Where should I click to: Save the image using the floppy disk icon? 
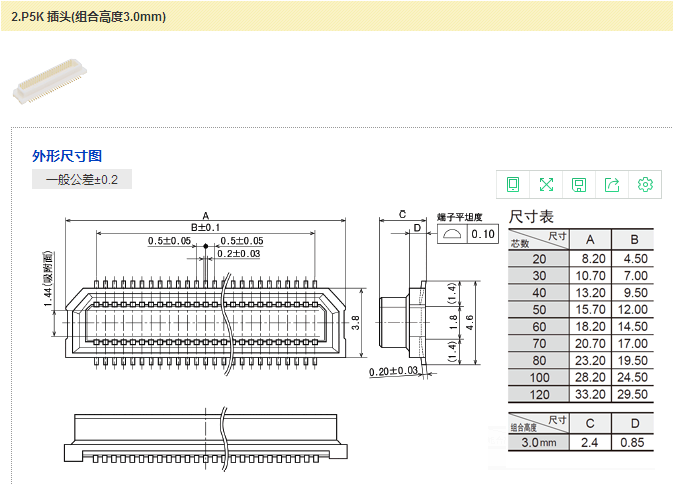(579, 184)
